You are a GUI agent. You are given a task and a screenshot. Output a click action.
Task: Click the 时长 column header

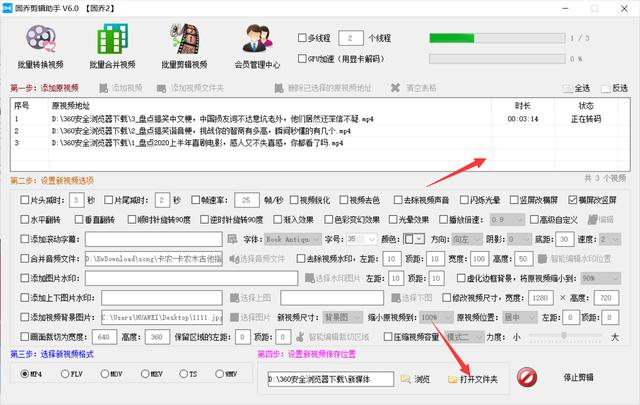point(523,105)
